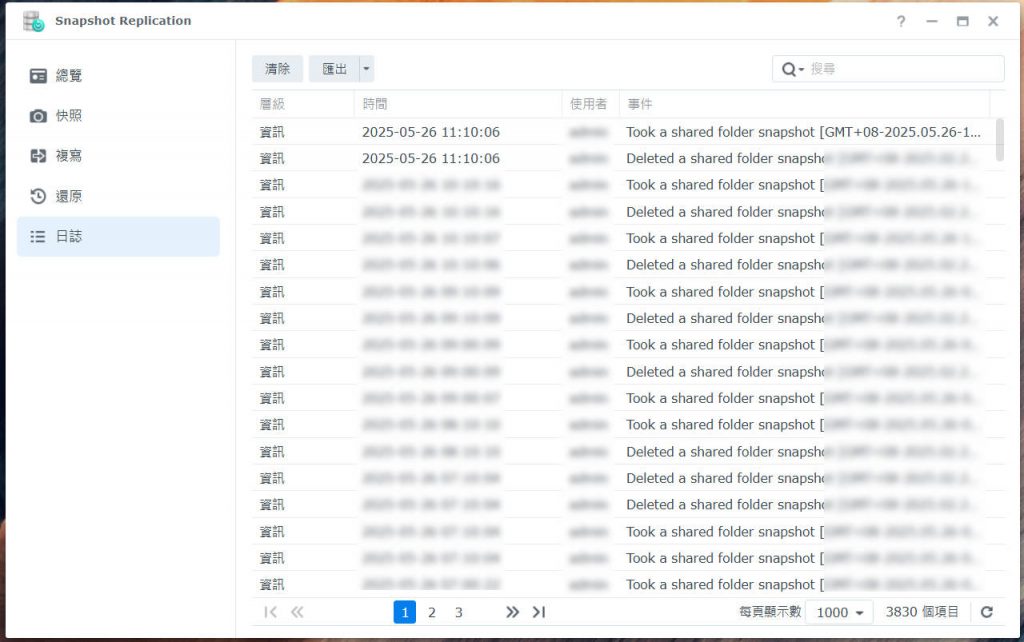Focus the 搜尋 search input field
Image resolution: width=1024 pixels, height=642 pixels.
tap(904, 69)
